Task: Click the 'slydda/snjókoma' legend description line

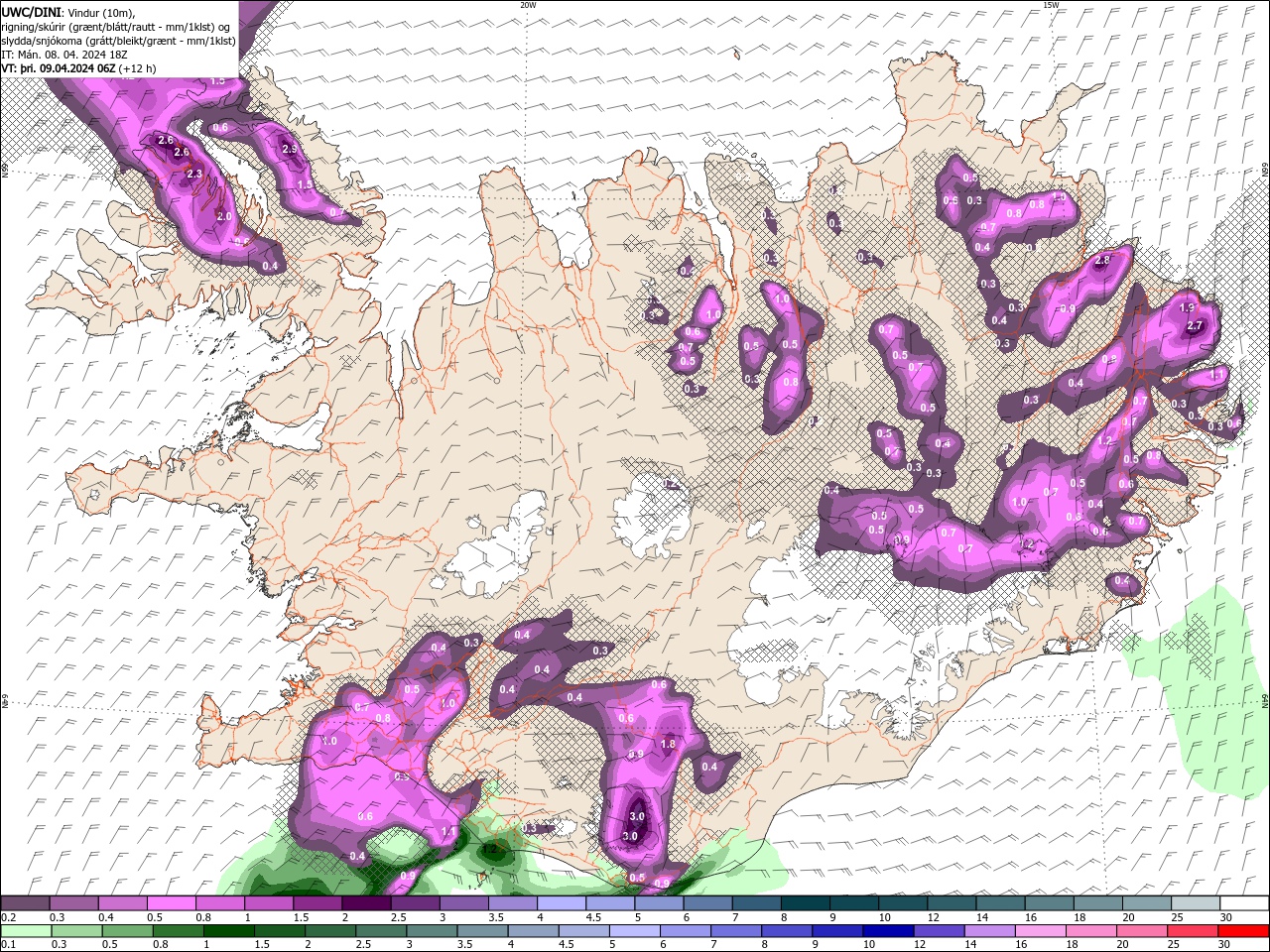Action: coord(119,41)
